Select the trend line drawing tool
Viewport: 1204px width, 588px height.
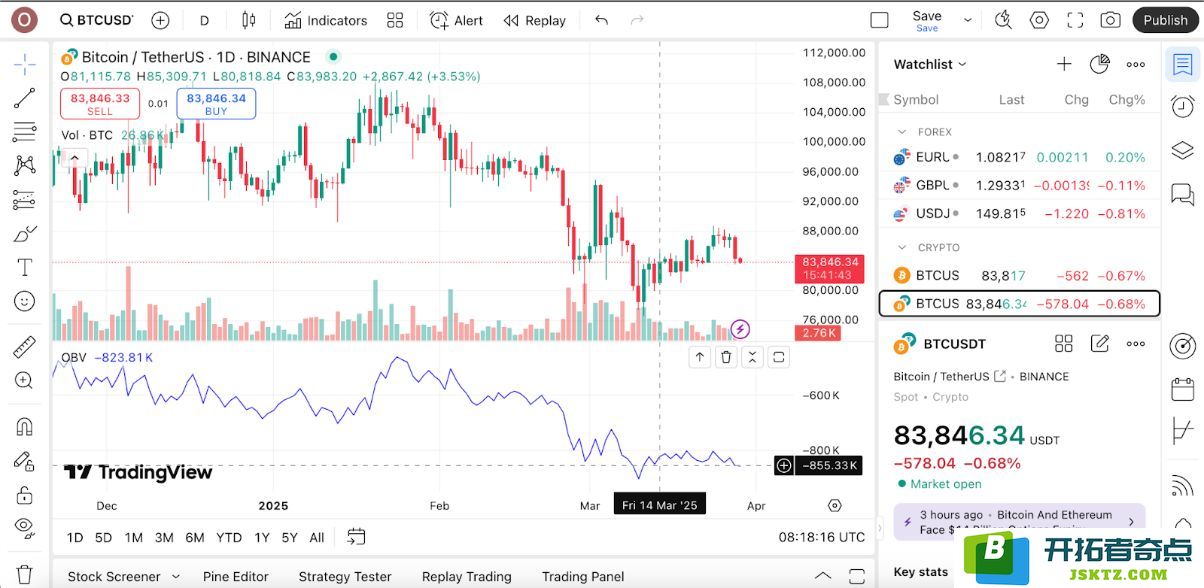[25, 98]
